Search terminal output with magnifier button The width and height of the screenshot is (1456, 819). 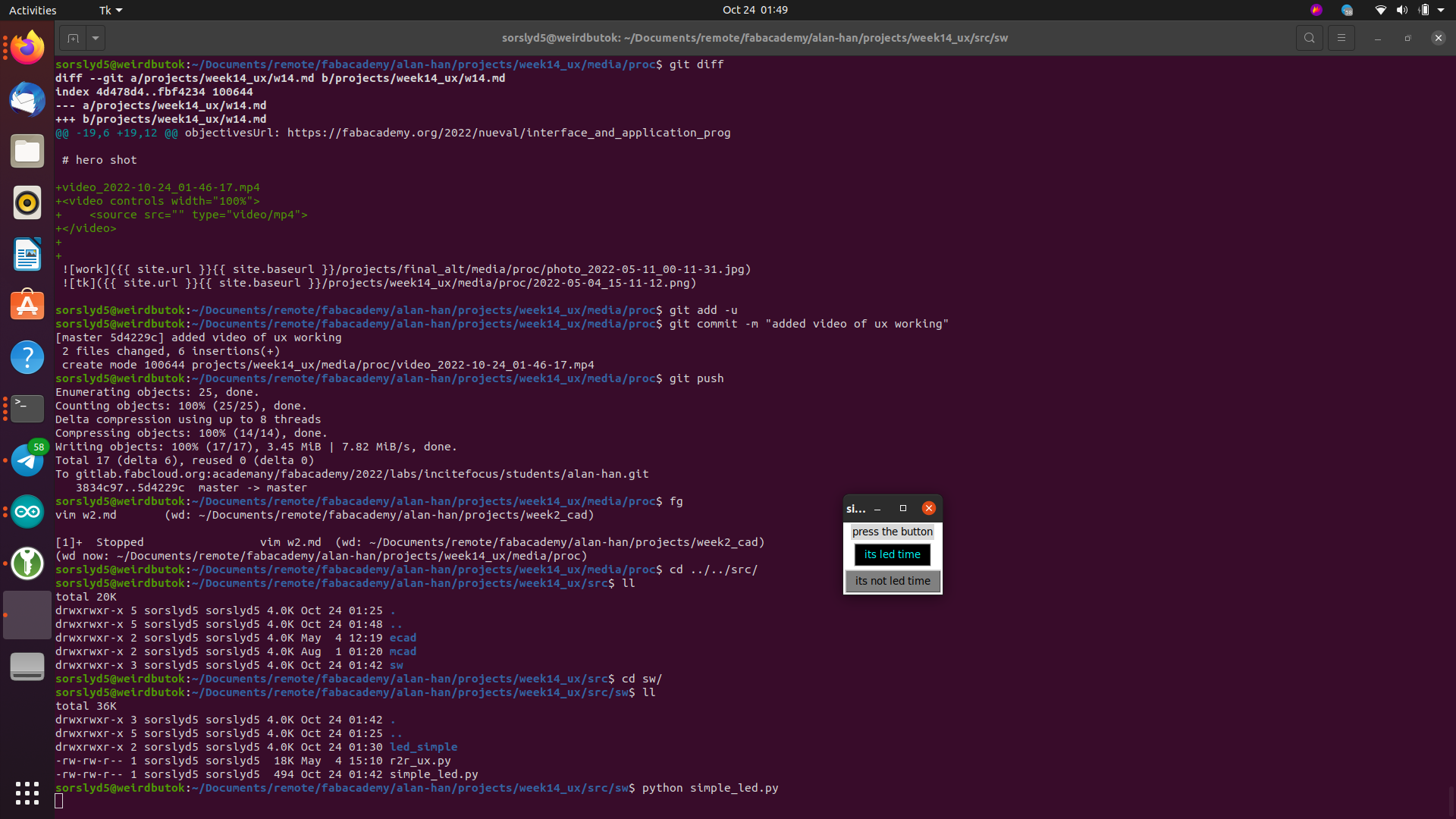pyautogui.click(x=1309, y=37)
